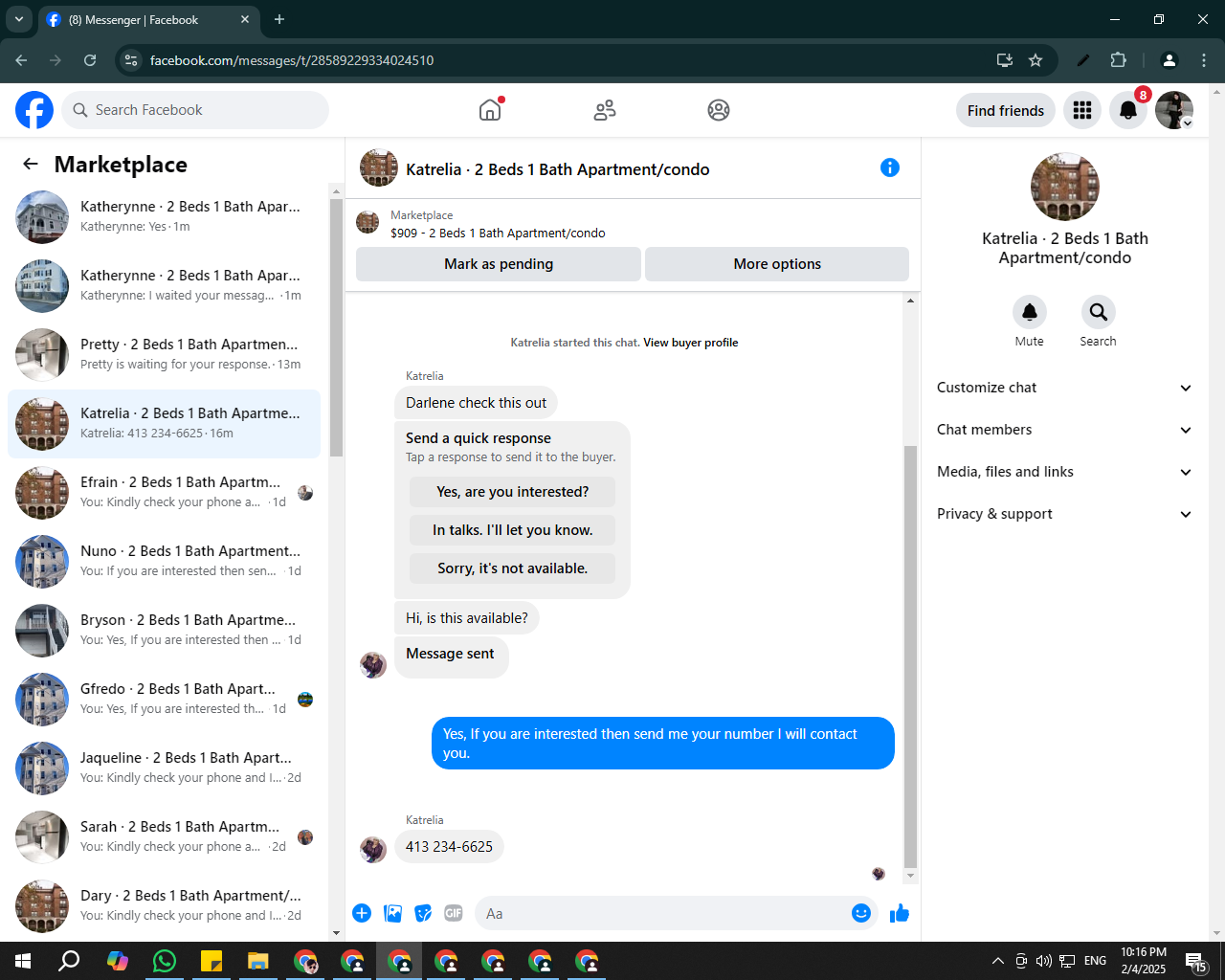Open Dary 2 Beds 1 Bath chat
This screenshot has height=980, width=1225.
click(x=165, y=906)
